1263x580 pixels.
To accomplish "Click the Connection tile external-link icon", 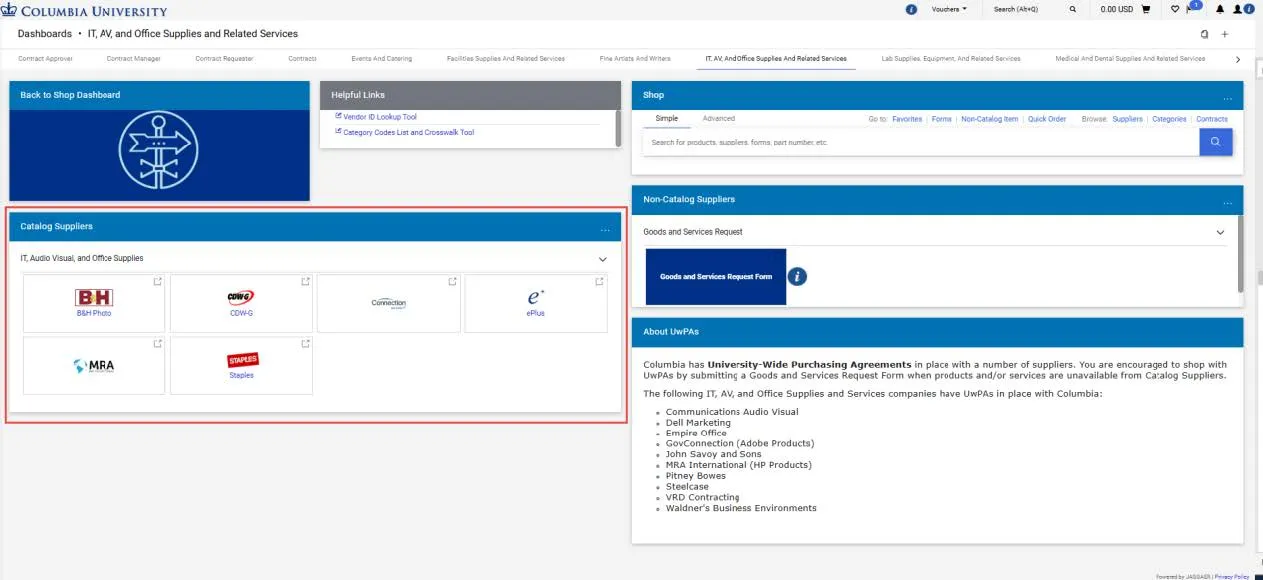I will [452, 282].
